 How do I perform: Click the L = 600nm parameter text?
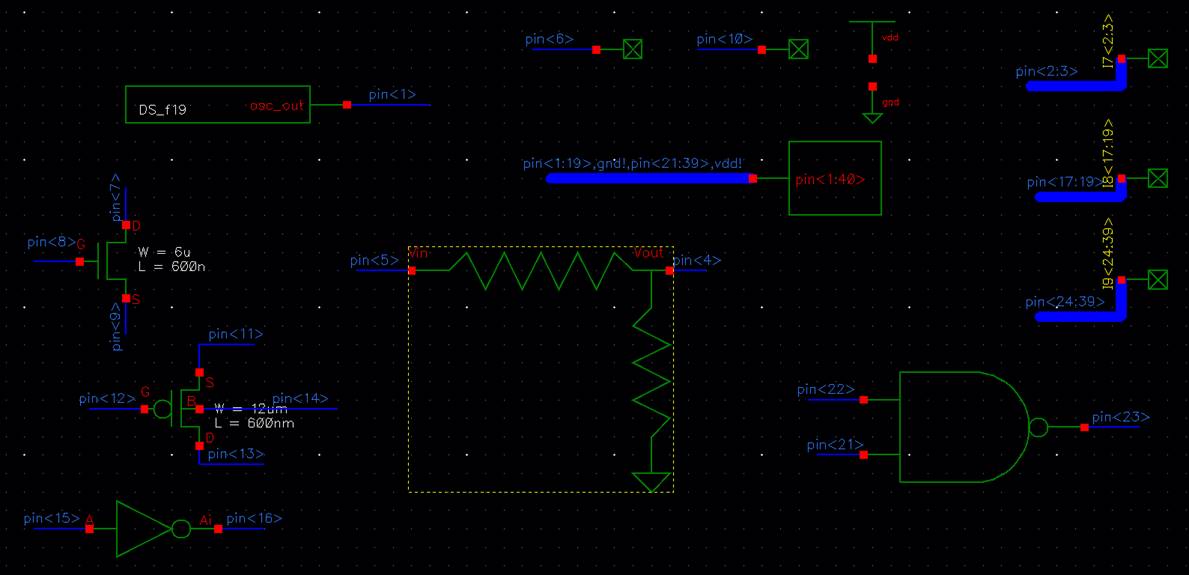pyautogui.click(x=254, y=423)
